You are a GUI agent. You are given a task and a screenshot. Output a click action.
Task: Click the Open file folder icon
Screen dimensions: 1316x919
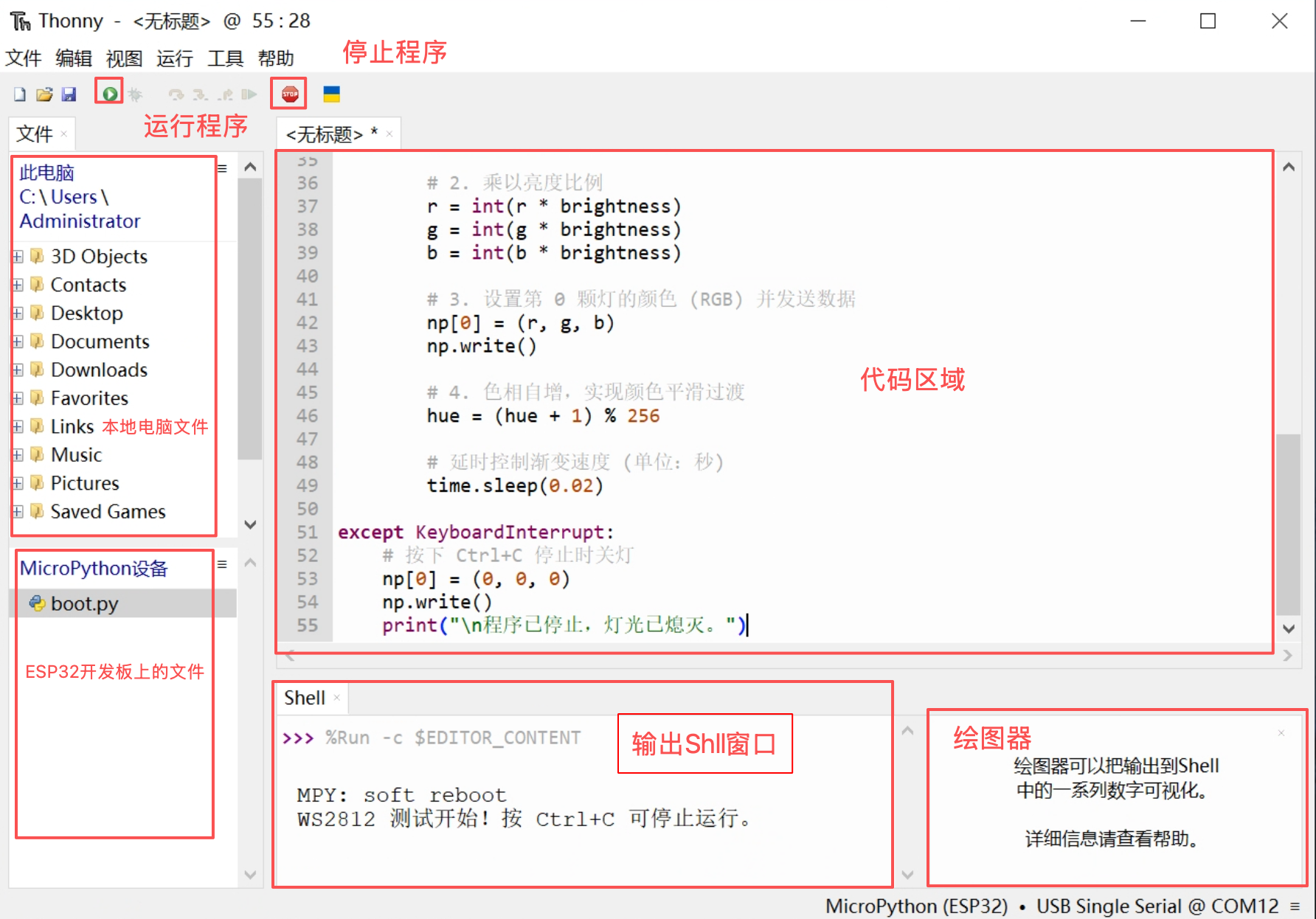pos(44,94)
